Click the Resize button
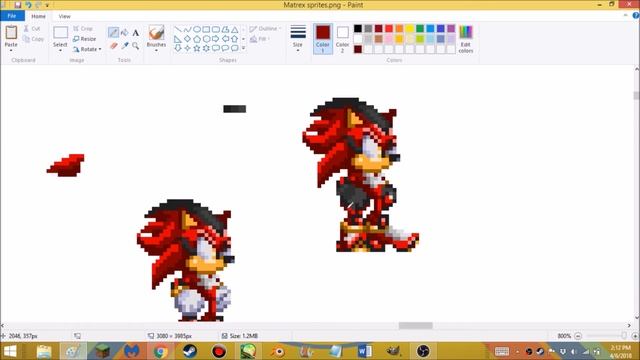Image resolution: width=640 pixels, height=360 pixels. 84,39
